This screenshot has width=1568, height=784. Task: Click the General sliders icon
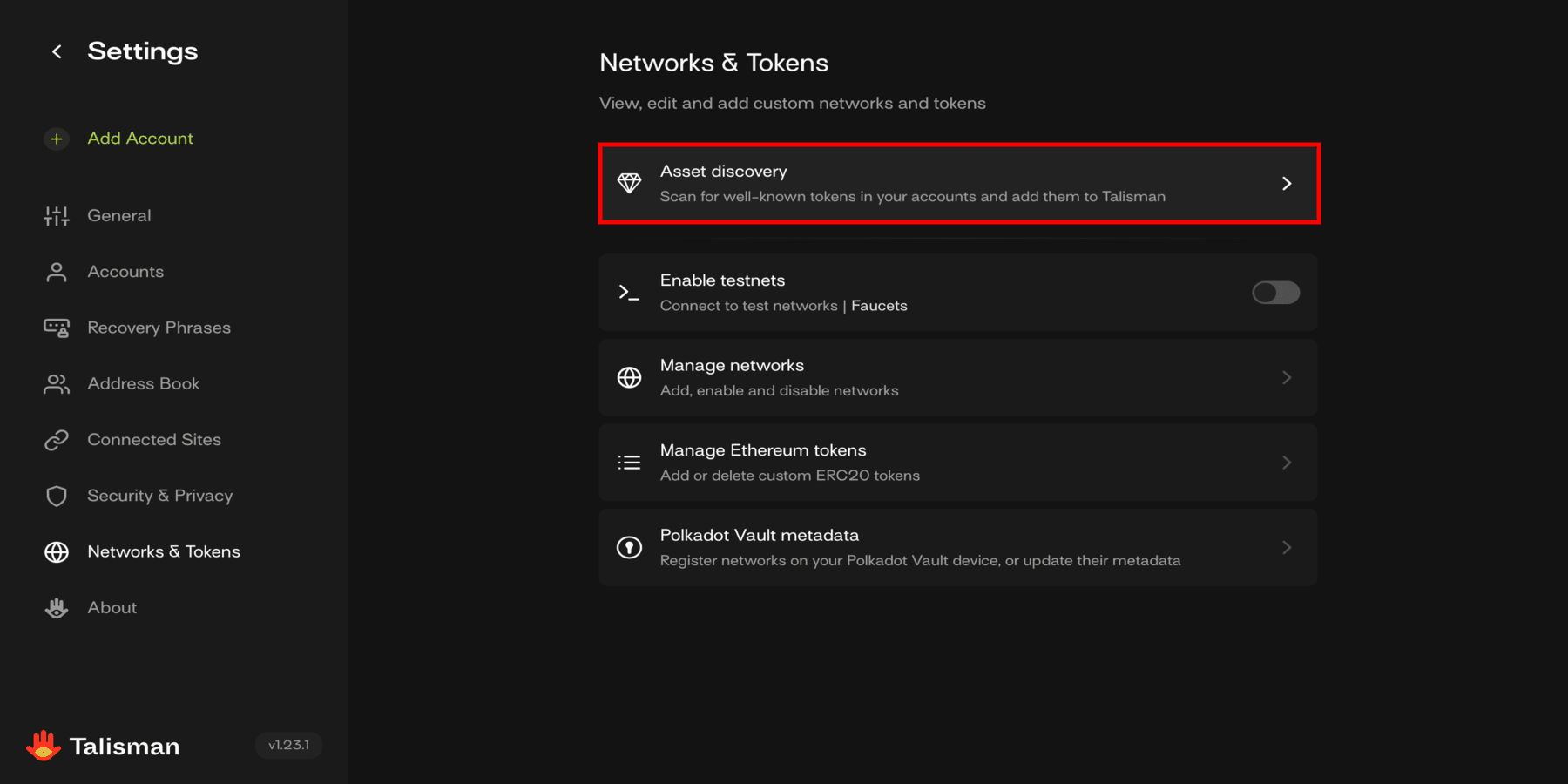(57, 216)
